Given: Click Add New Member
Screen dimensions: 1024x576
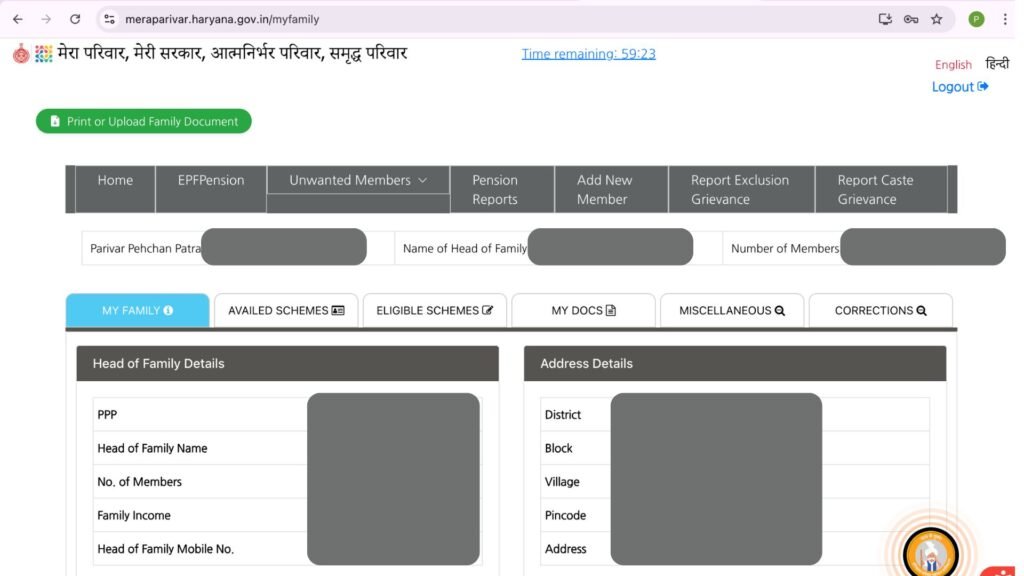Looking at the screenshot, I should (x=608, y=189).
